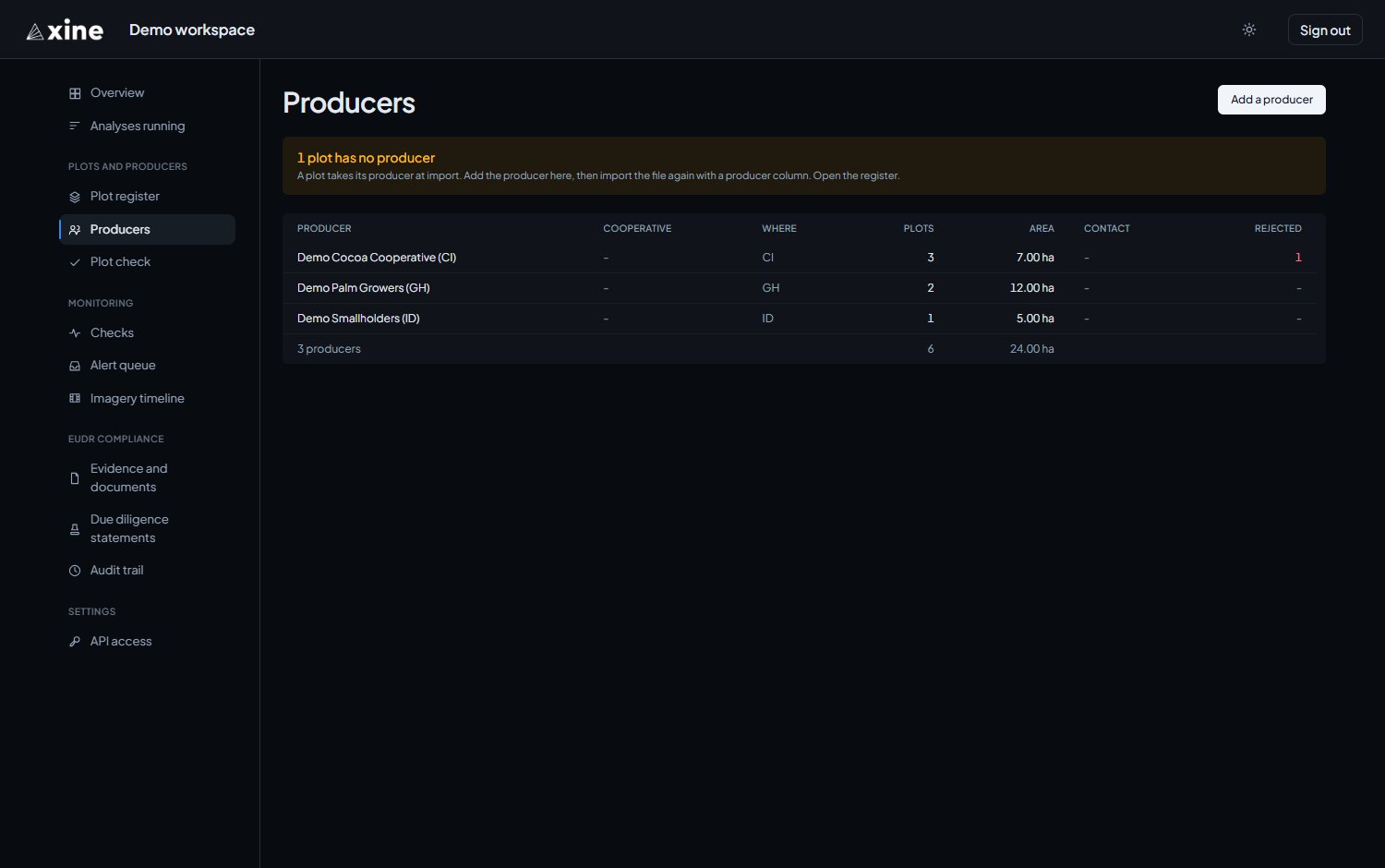
Task: Click the WHERE column header
Action: coord(779,228)
